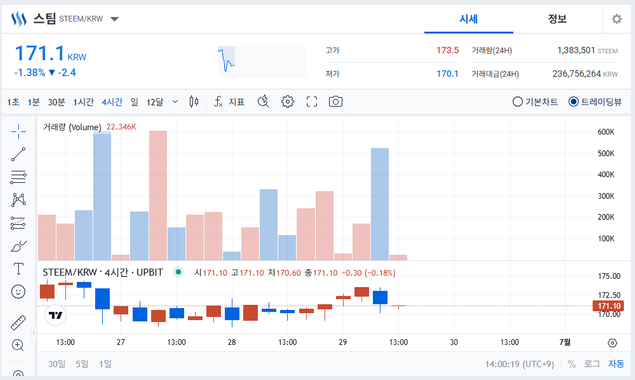The width and height of the screenshot is (635, 380).
Task: Click the -1.38% change value
Action: 30,73
